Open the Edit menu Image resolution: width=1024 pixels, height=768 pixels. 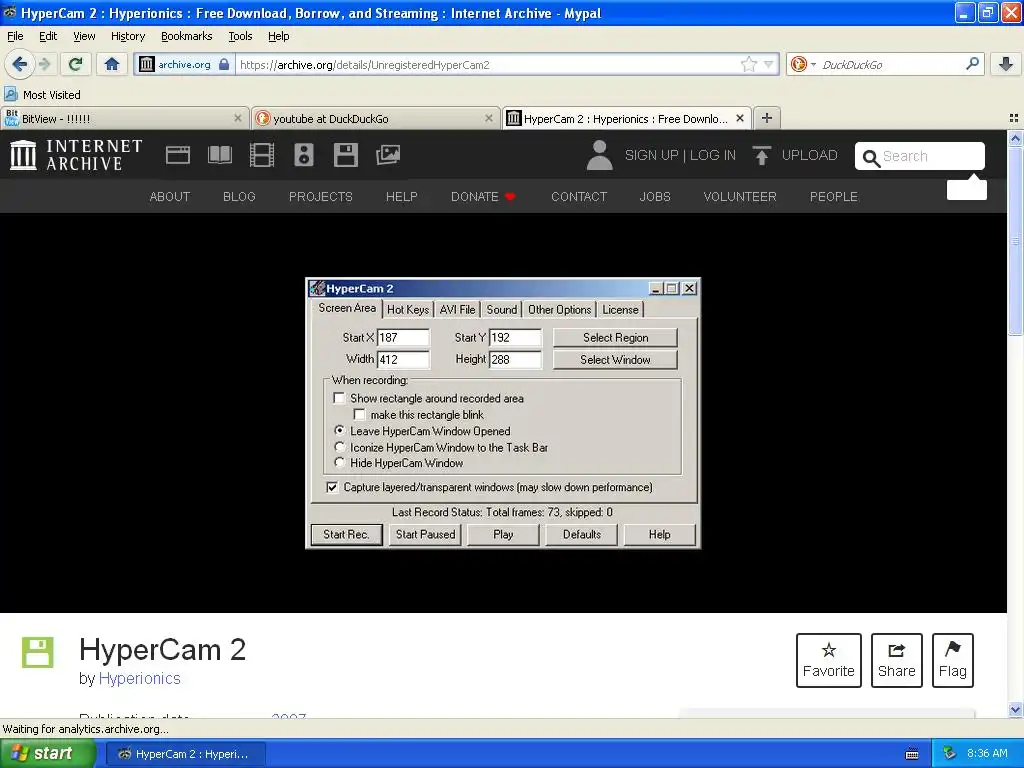tap(48, 36)
